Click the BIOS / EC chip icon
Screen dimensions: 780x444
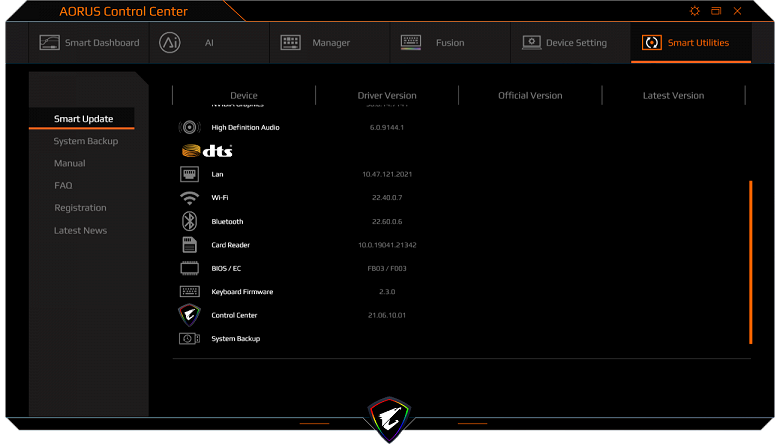click(x=190, y=268)
